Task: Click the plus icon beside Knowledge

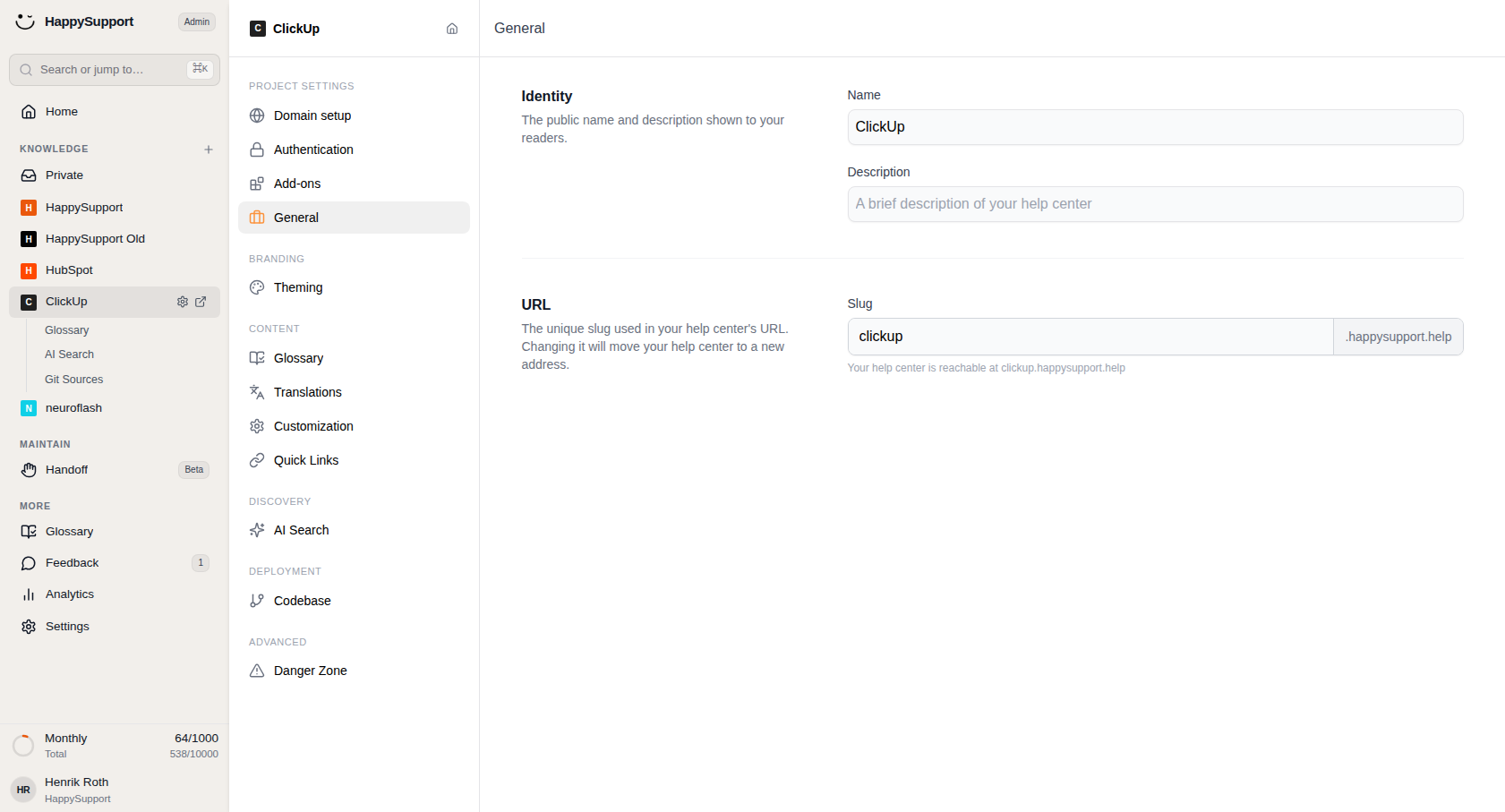Action: click(x=209, y=150)
